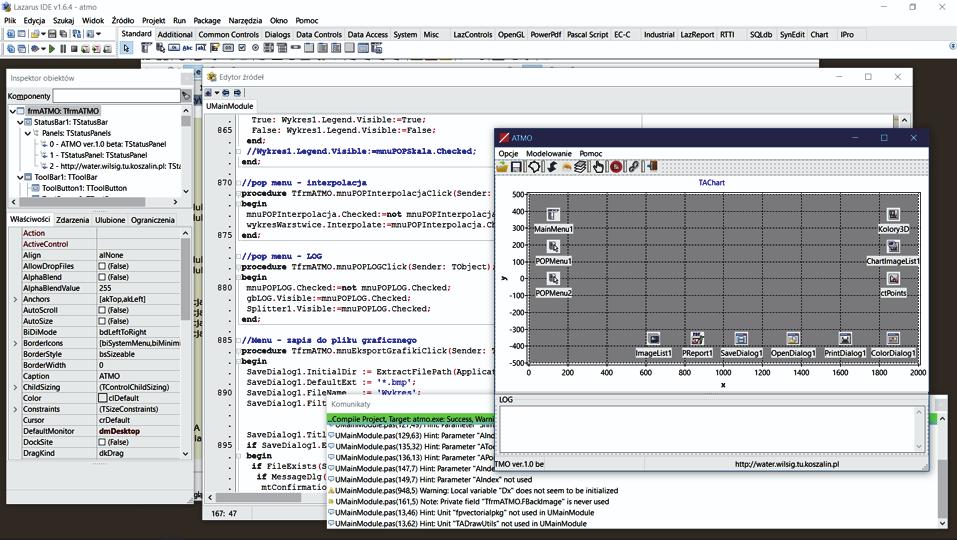Viewport: 957px width, 540px height.
Task: Click the exit door icon in the ATMO toolbar
Action: pos(652,166)
